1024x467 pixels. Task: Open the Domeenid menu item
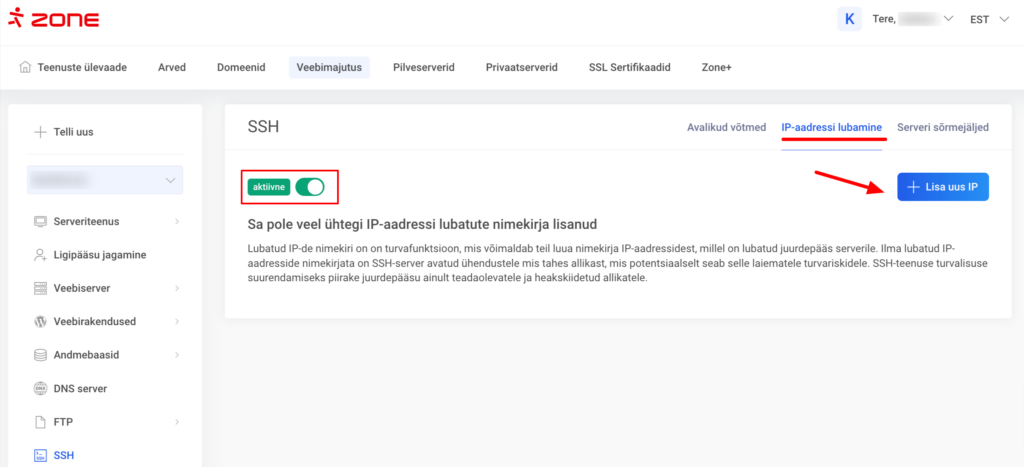coord(241,67)
